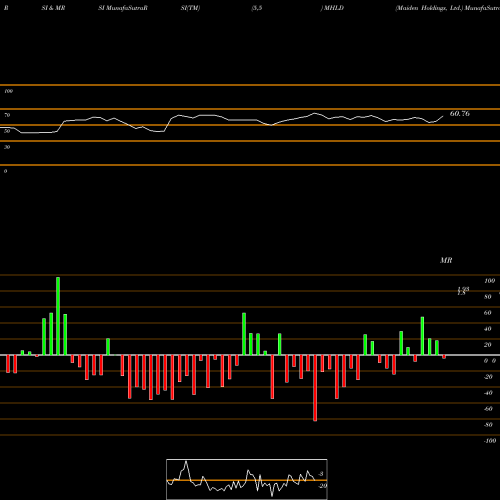This screenshot has width=500, height=500.
Task: Click the RSI axis label 100 on left
Action: click(8, 91)
